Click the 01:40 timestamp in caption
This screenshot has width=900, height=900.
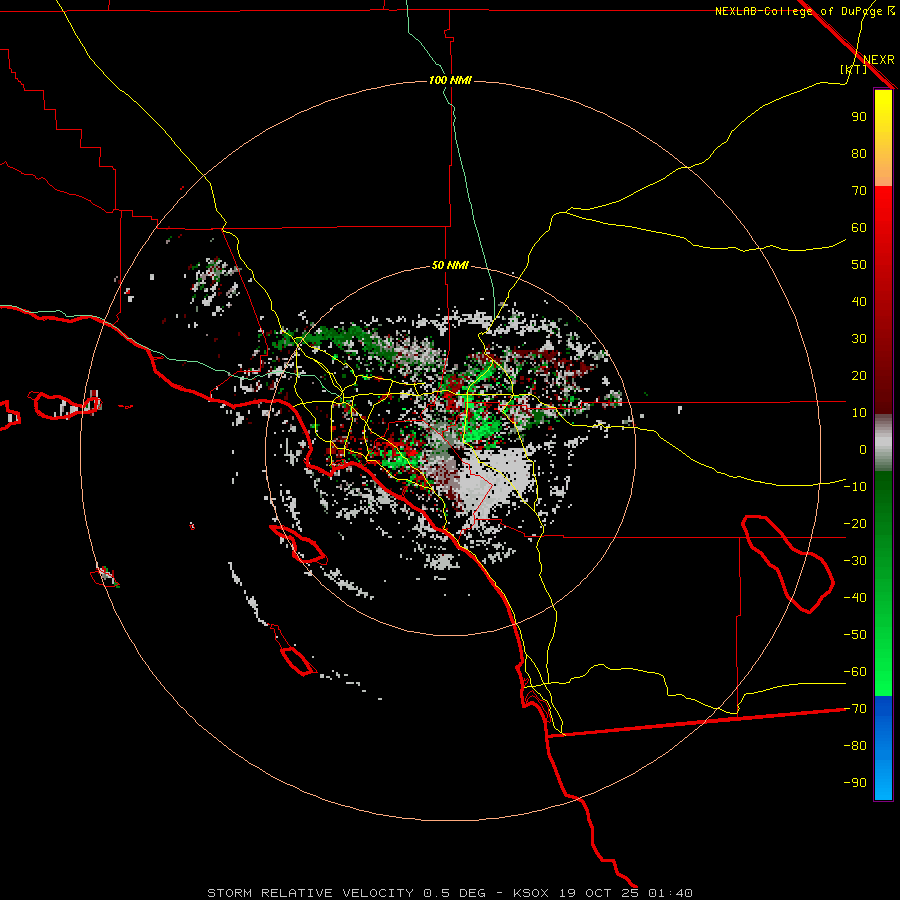[670, 893]
